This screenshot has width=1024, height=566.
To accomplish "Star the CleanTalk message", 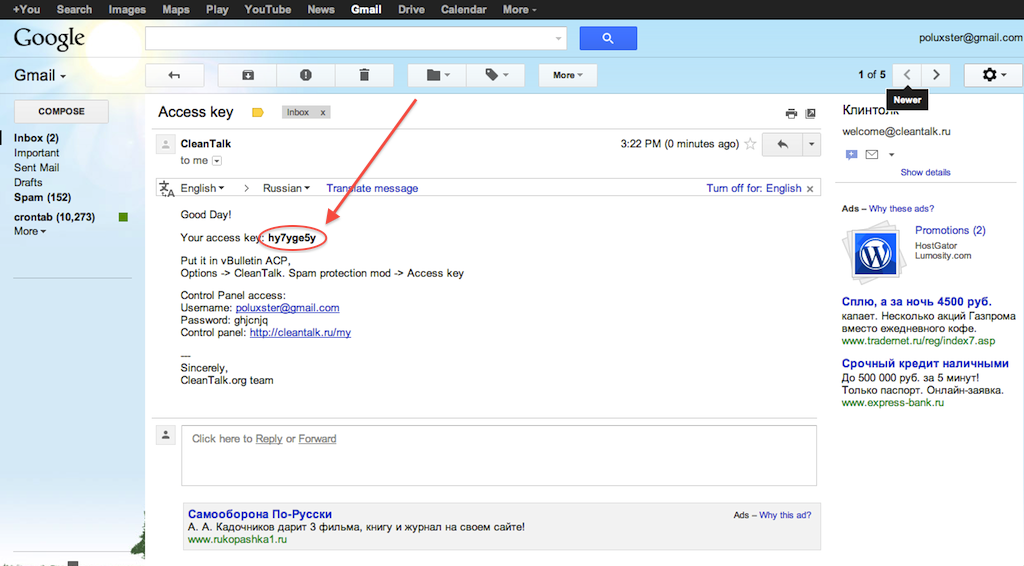I will pos(750,144).
